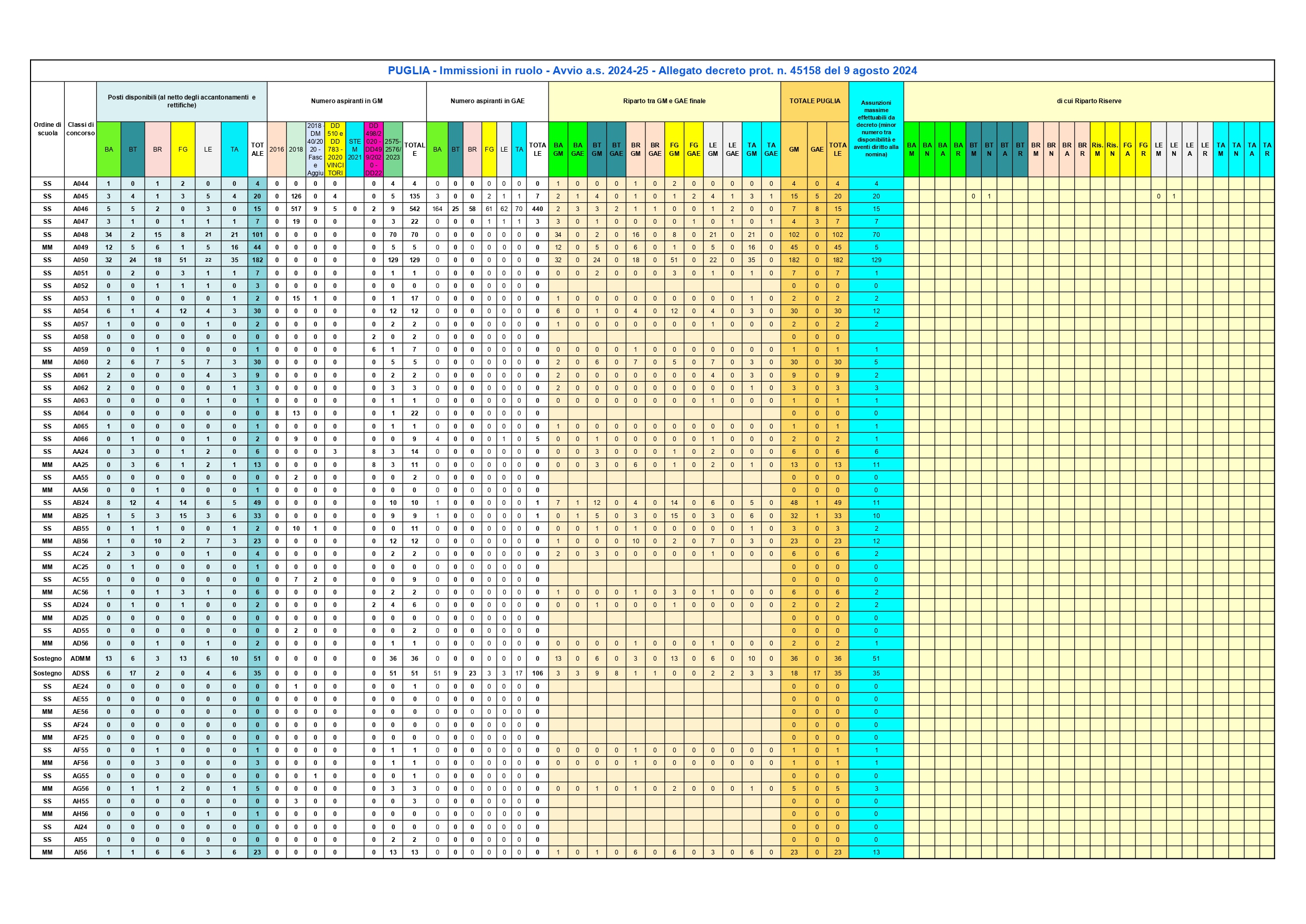Click the cell with value 126 in A045 row

click(296, 196)
